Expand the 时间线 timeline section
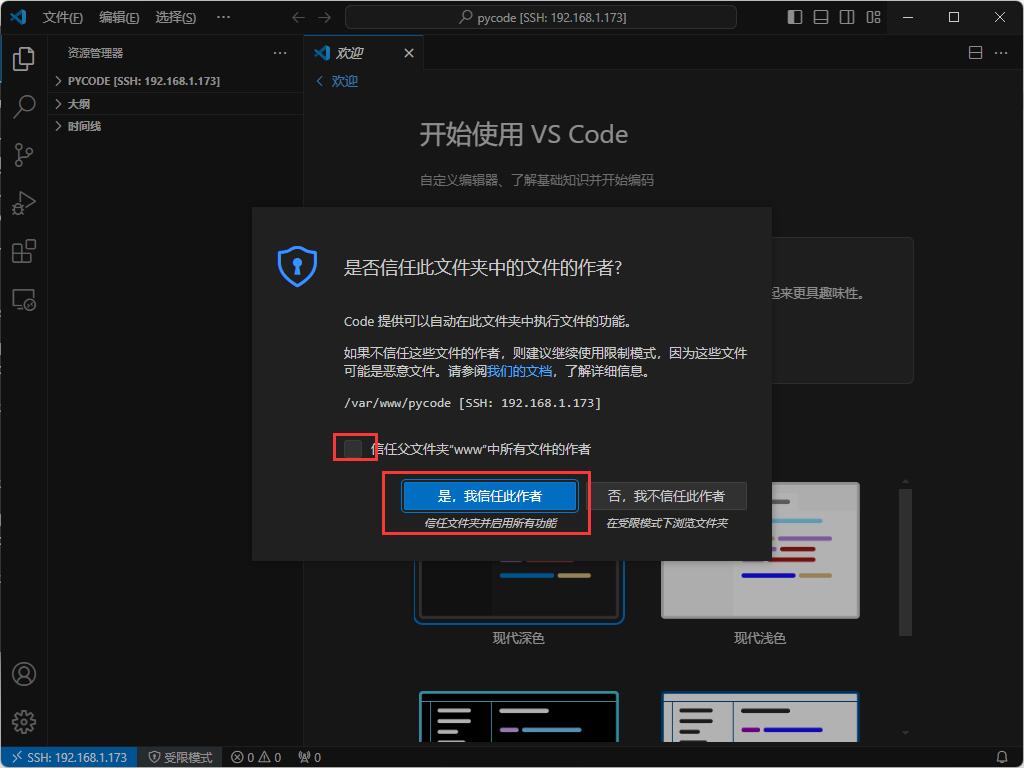The width and height of the screenshot is (1024, 768). click(84, 127)
